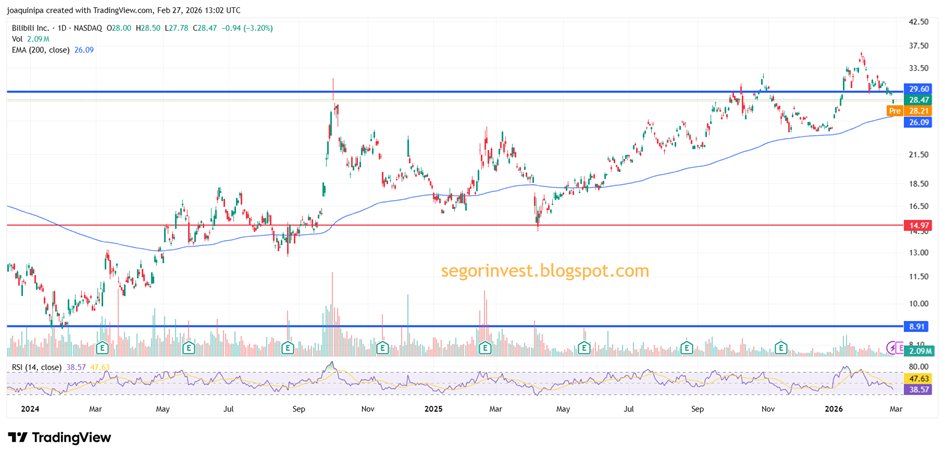Select the February 2025 earnings marker
945x457 pixels.
tap(484, 348)
